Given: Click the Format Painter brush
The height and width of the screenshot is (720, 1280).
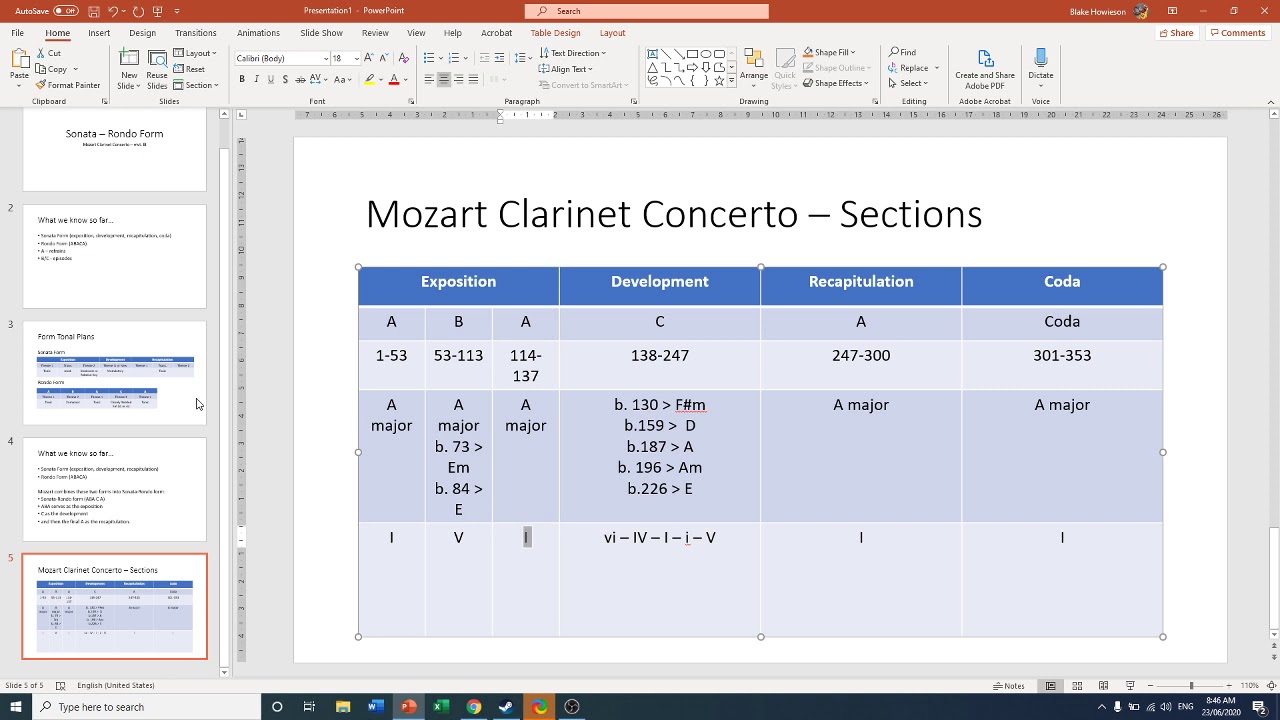Looking at the screenshot, I should [x=41, y=85].
